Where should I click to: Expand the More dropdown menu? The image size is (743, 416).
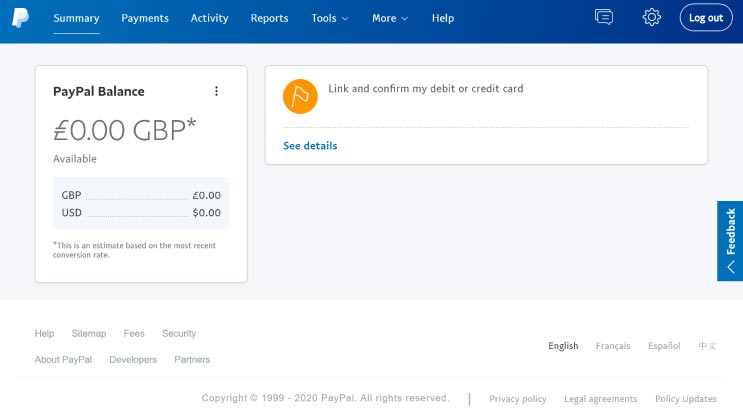[390, 18]
